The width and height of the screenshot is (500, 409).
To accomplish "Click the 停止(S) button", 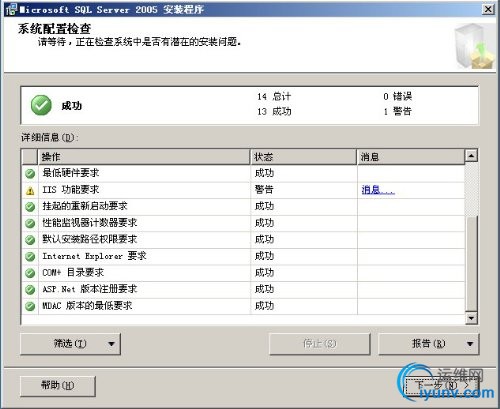I will click(320, 343).
